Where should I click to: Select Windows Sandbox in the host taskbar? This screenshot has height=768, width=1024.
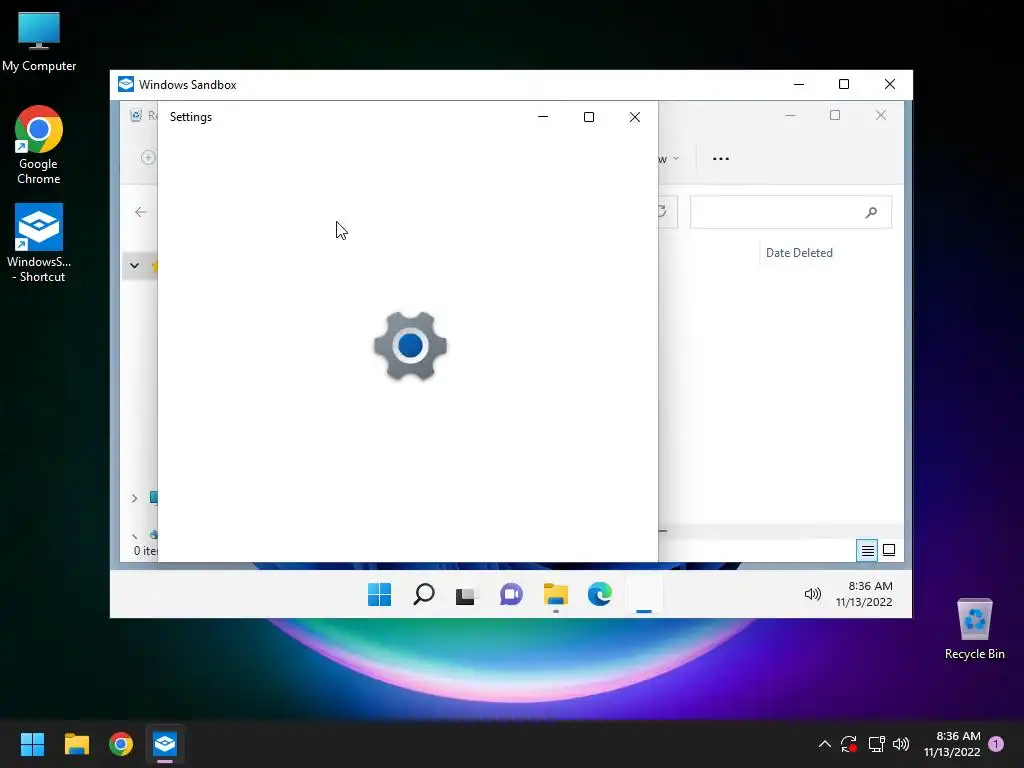click(165, 744)
